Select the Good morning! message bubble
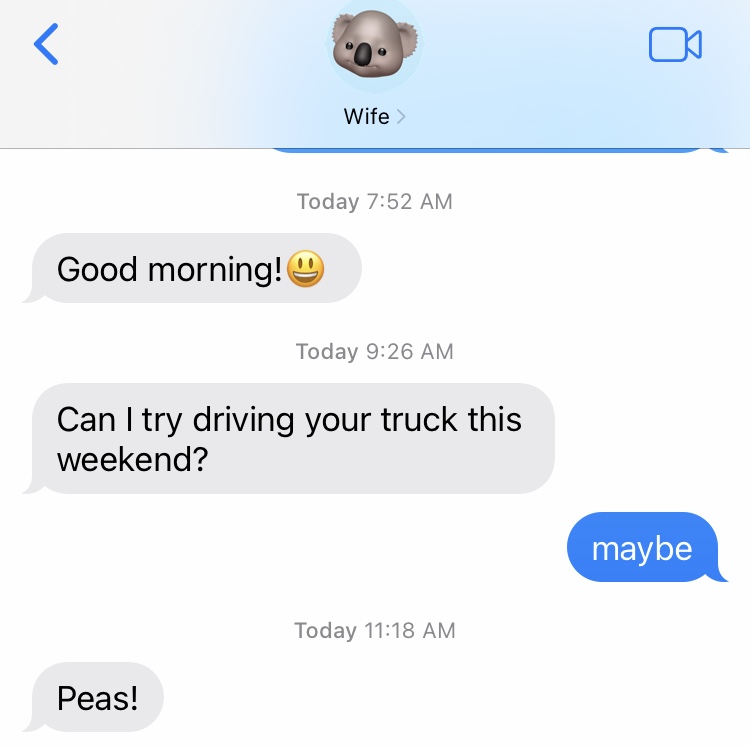 pyautogui.click(x=193, y=268)
